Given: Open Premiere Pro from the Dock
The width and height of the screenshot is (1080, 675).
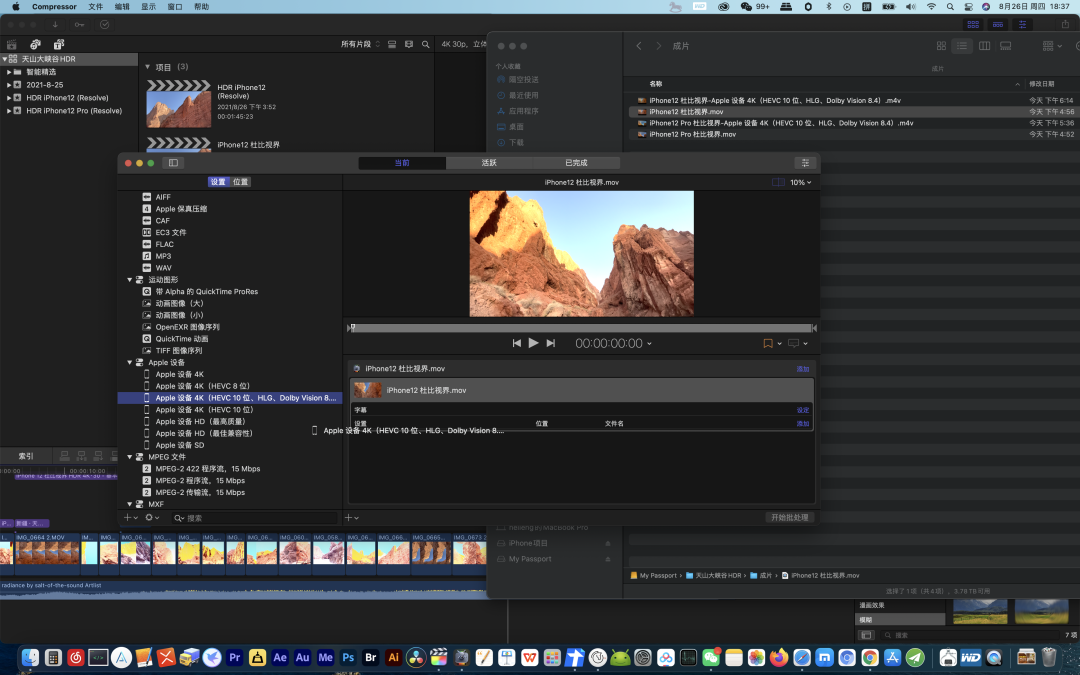Looking at the screenshot, I should (x=234, y=658).
